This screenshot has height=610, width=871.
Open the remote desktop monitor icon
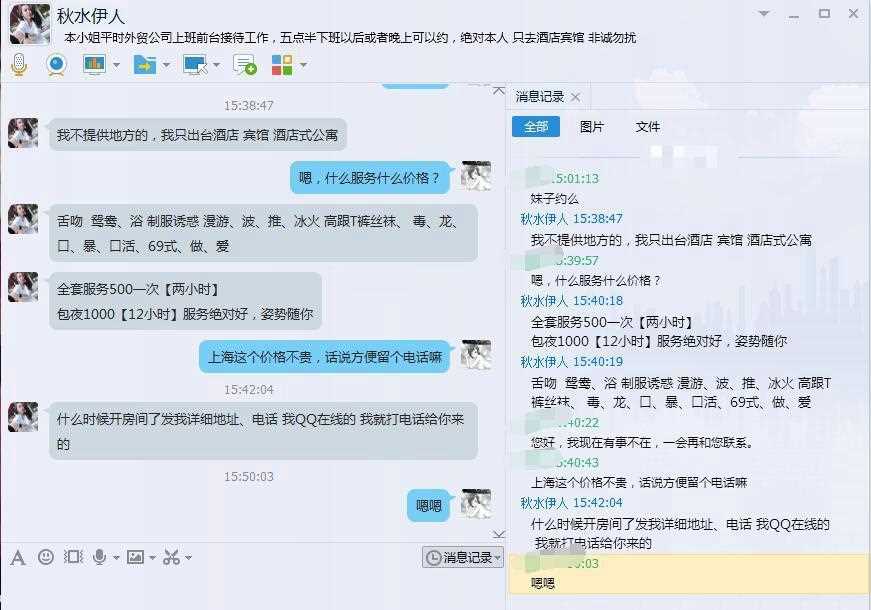(x=195, y=64)
